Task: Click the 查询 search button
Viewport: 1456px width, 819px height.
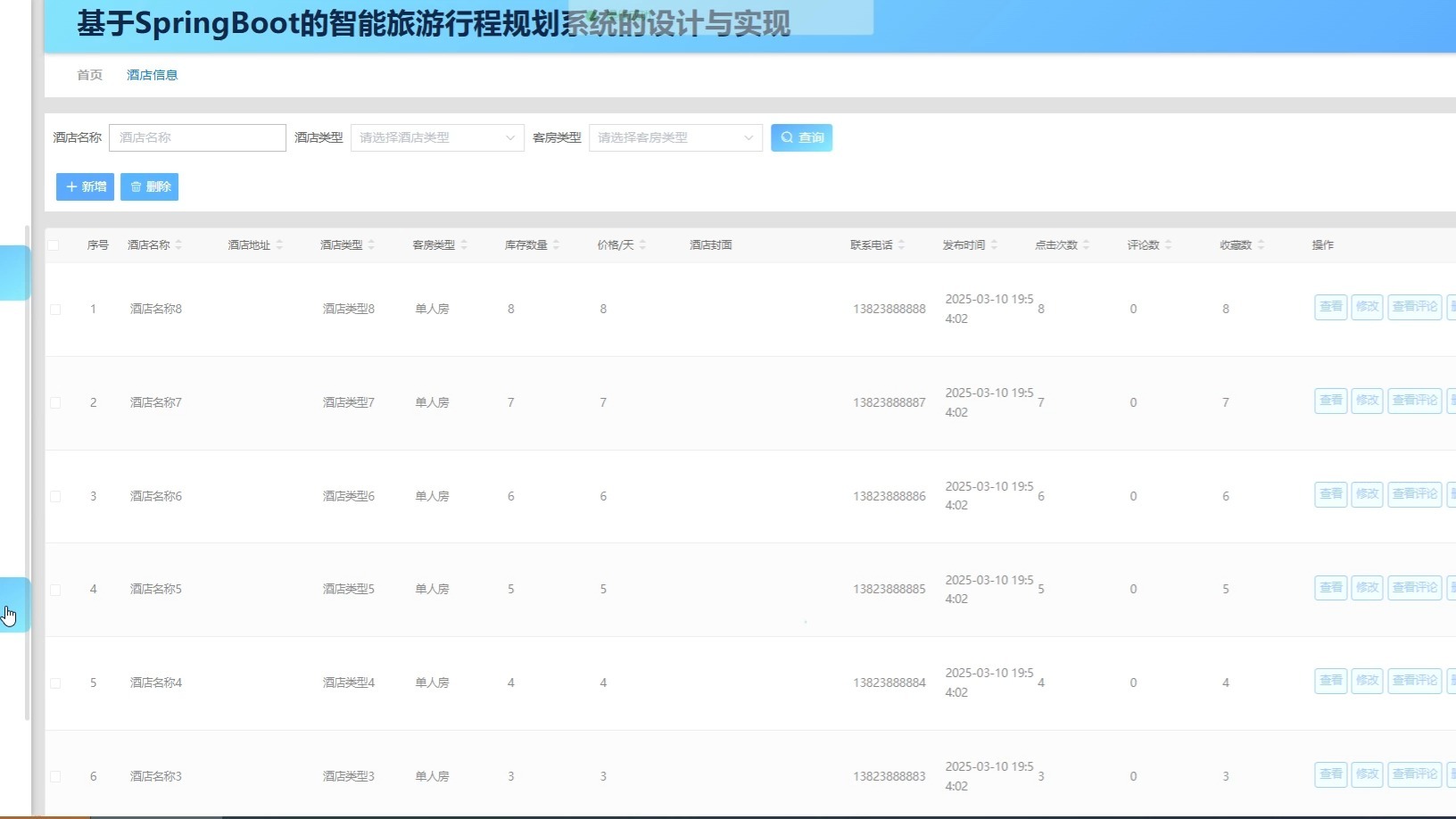Action: (801, 137)
